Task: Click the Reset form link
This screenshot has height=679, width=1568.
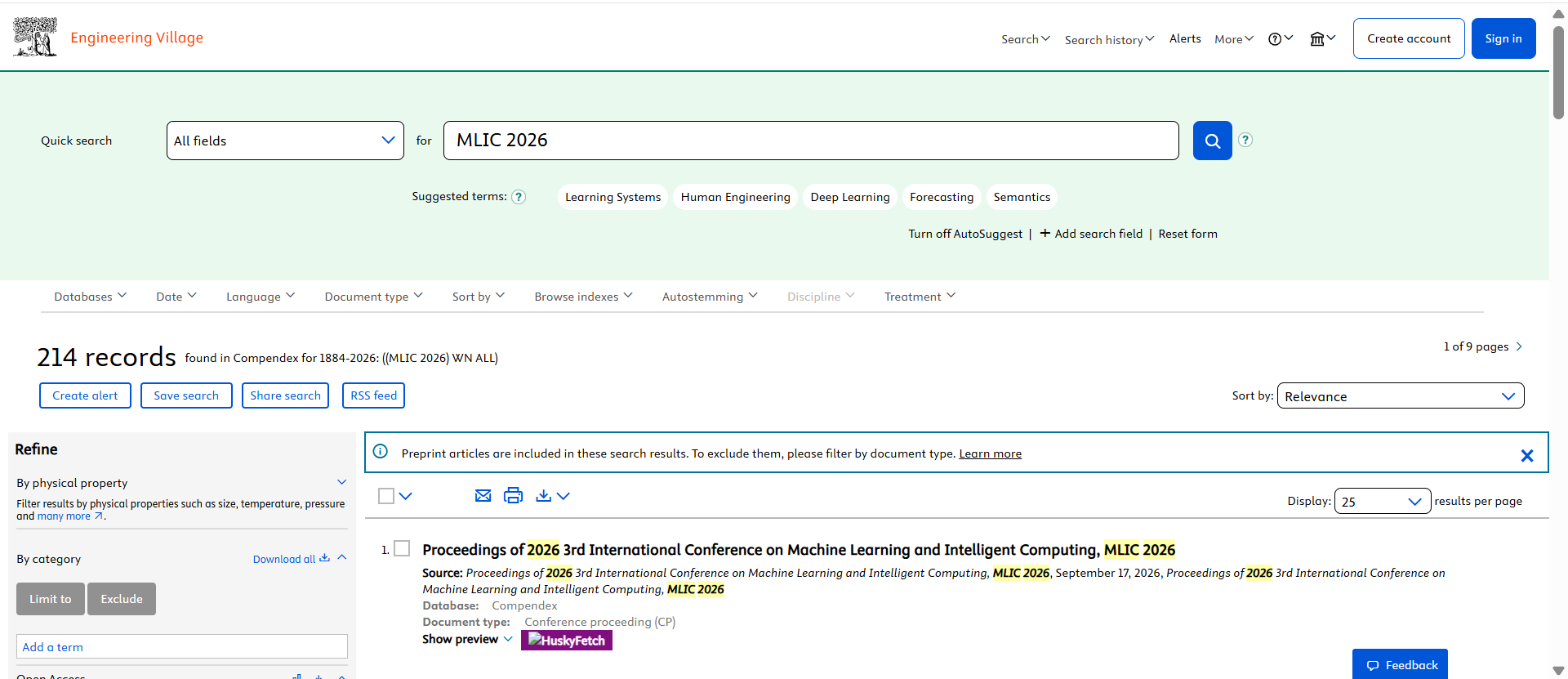Action: pos(1187,234)
